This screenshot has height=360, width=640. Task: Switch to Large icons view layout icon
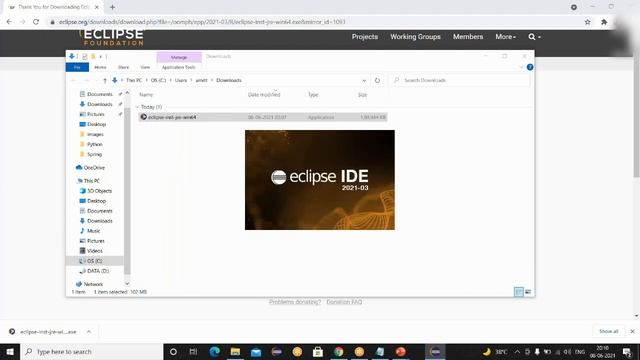click(x=528, y=292)
